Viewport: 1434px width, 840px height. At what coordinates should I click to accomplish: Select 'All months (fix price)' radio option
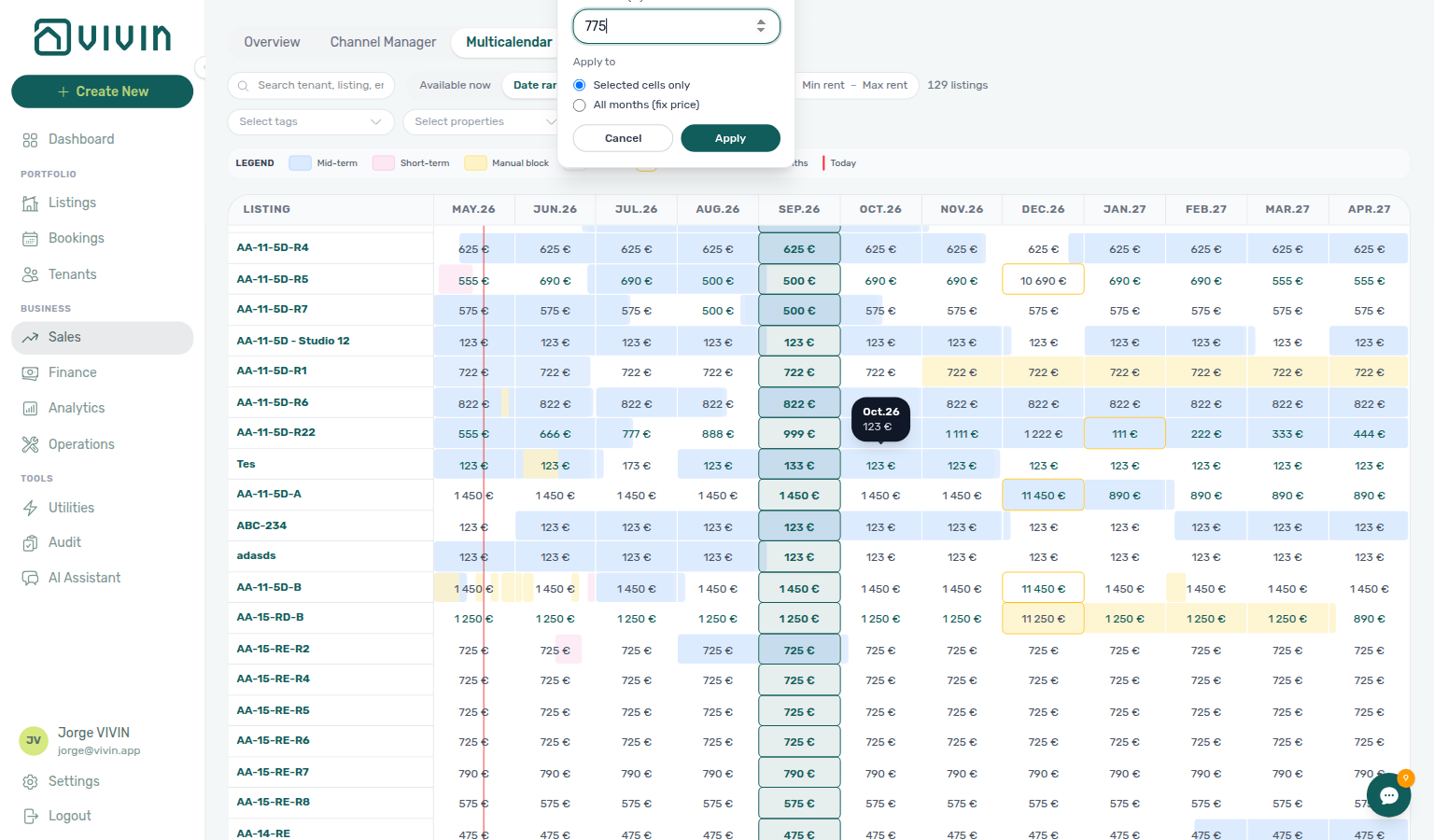579,105
